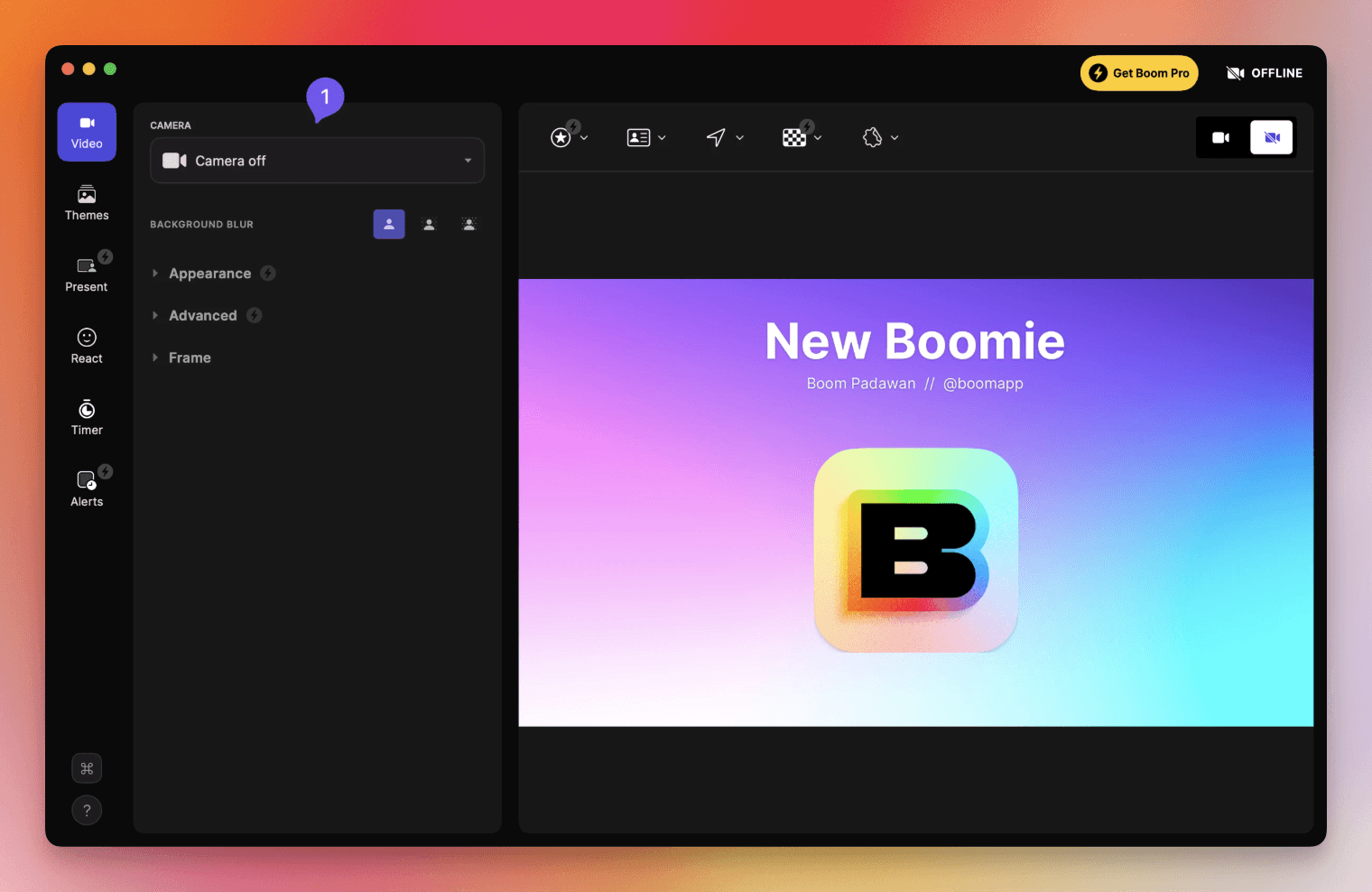This screenshot has width=1372, height=892.
Task: Click the Get Boom Pro button
Action: (x=1139, y=73)
